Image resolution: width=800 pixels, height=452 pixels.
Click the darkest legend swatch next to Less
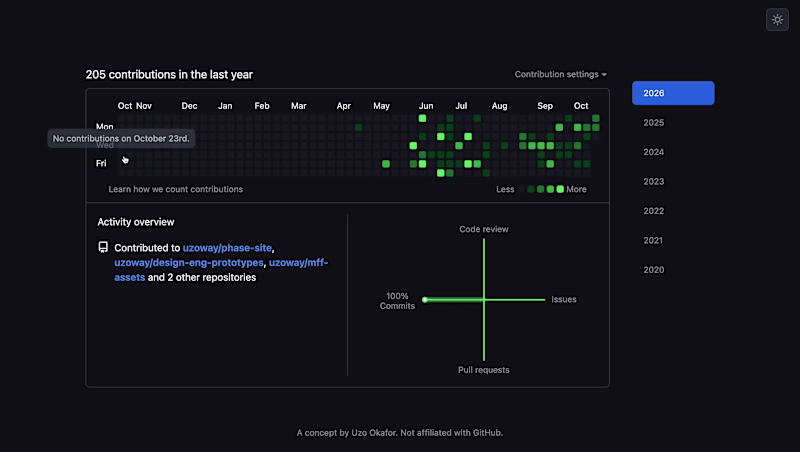tap(521, 189)
